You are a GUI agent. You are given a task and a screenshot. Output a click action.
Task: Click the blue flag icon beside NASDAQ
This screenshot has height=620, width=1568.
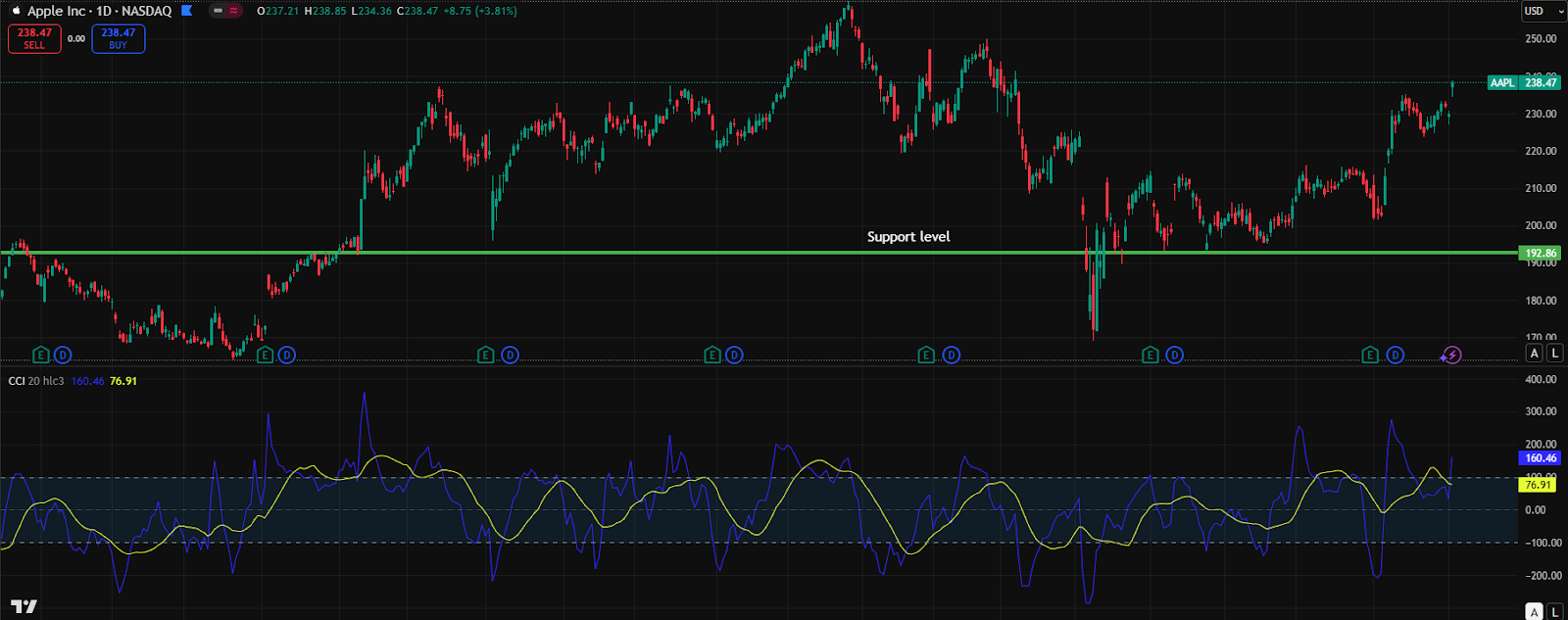point(187,11)
